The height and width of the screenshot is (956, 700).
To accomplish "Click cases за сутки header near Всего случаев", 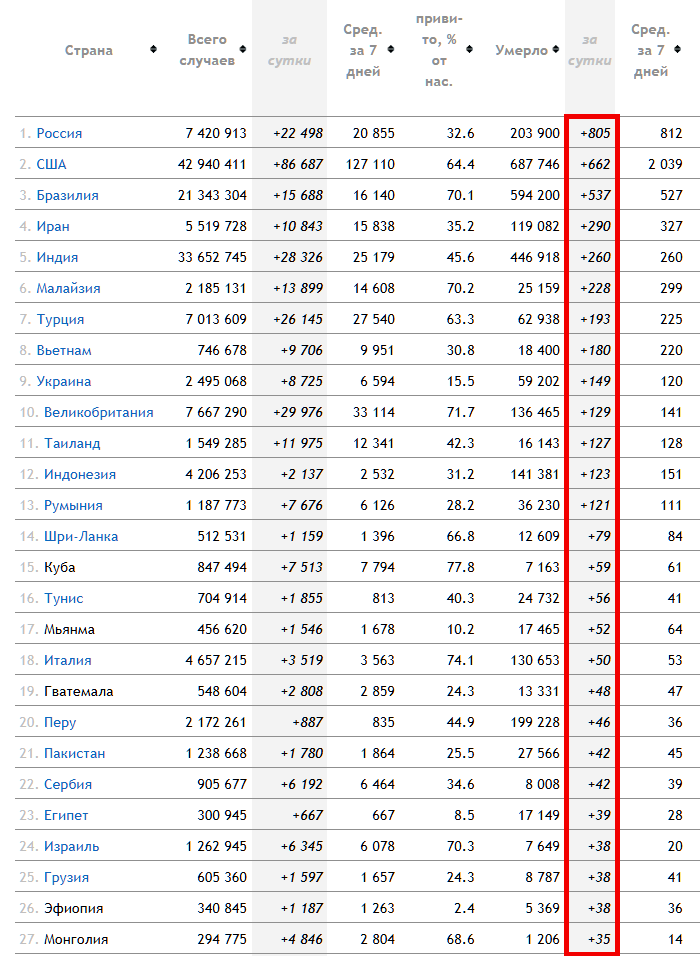I will click(289, 50).
